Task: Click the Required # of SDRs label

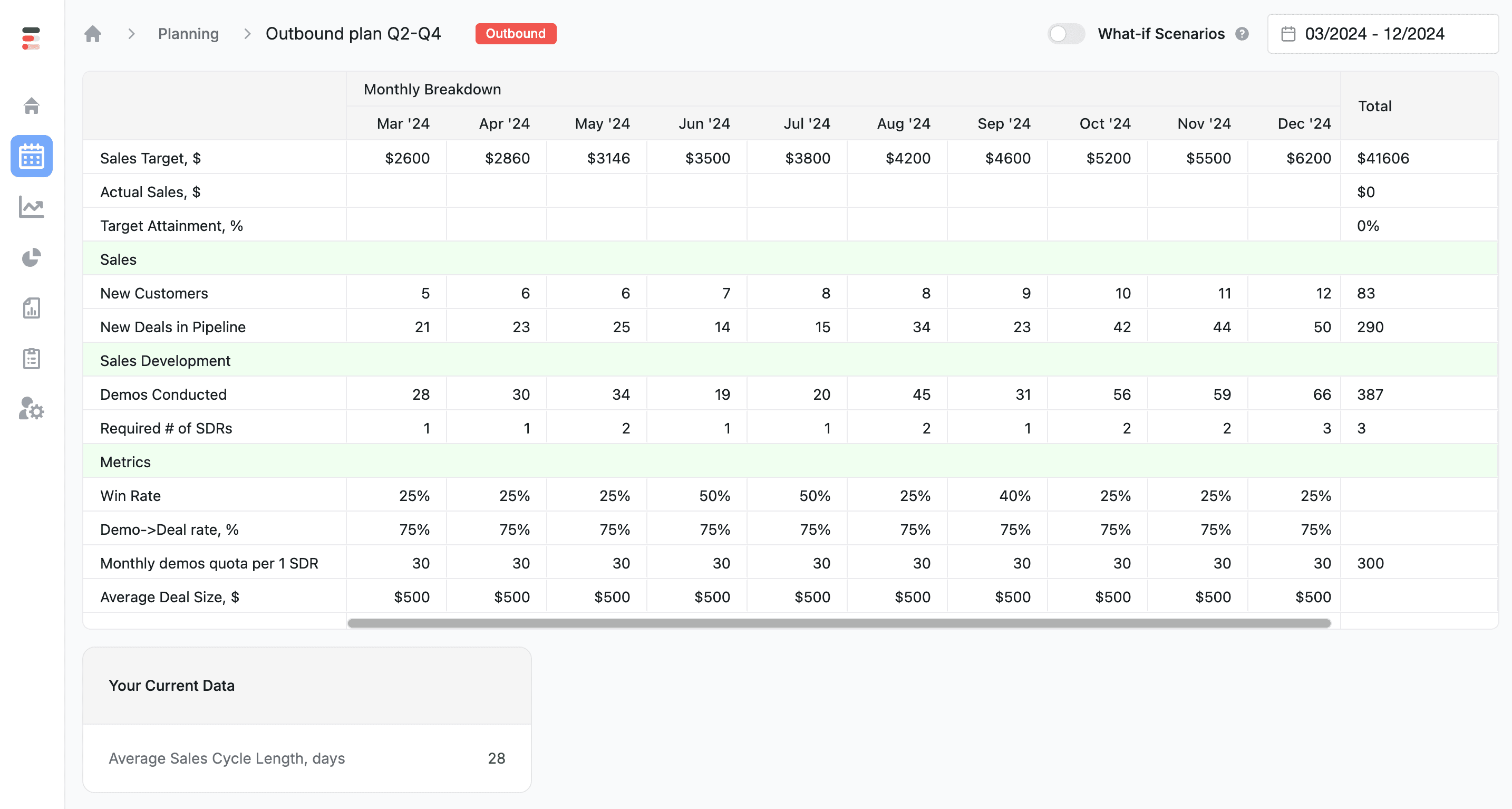Action: [x=166, y=429]
